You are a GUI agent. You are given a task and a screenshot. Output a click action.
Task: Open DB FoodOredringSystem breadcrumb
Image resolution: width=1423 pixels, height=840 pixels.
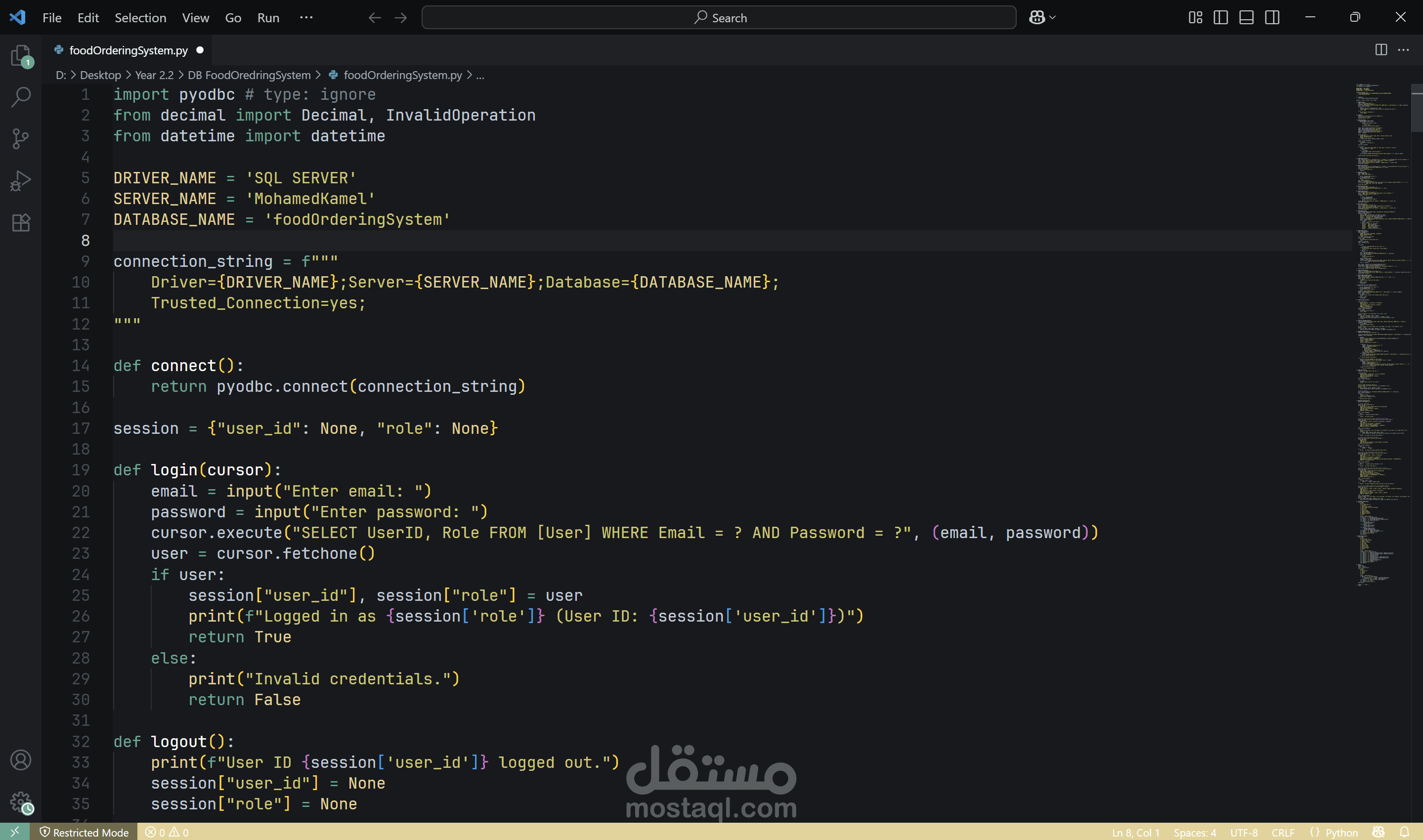(249, 75)
